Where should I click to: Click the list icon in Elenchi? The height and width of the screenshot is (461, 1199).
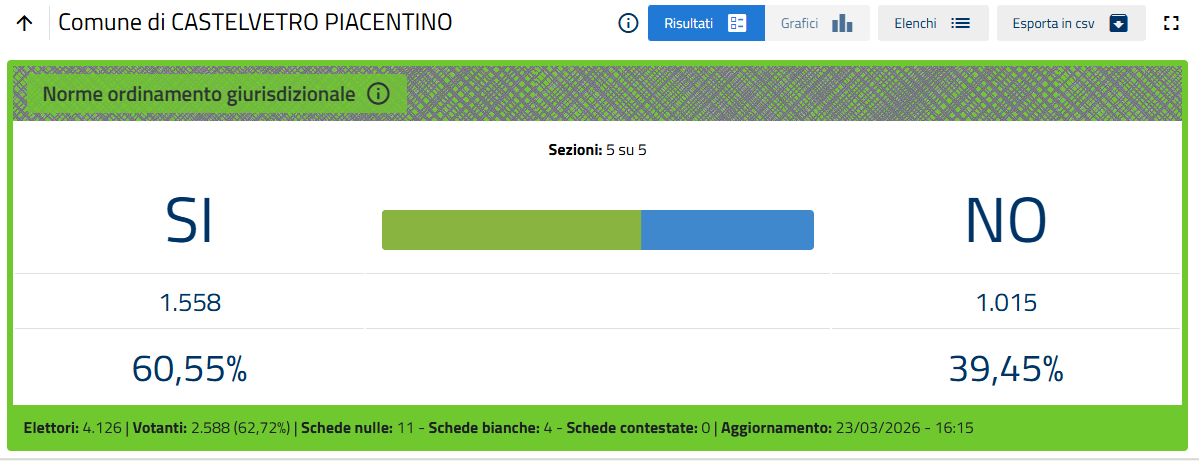pyautogui.click(x=961, y=23)
